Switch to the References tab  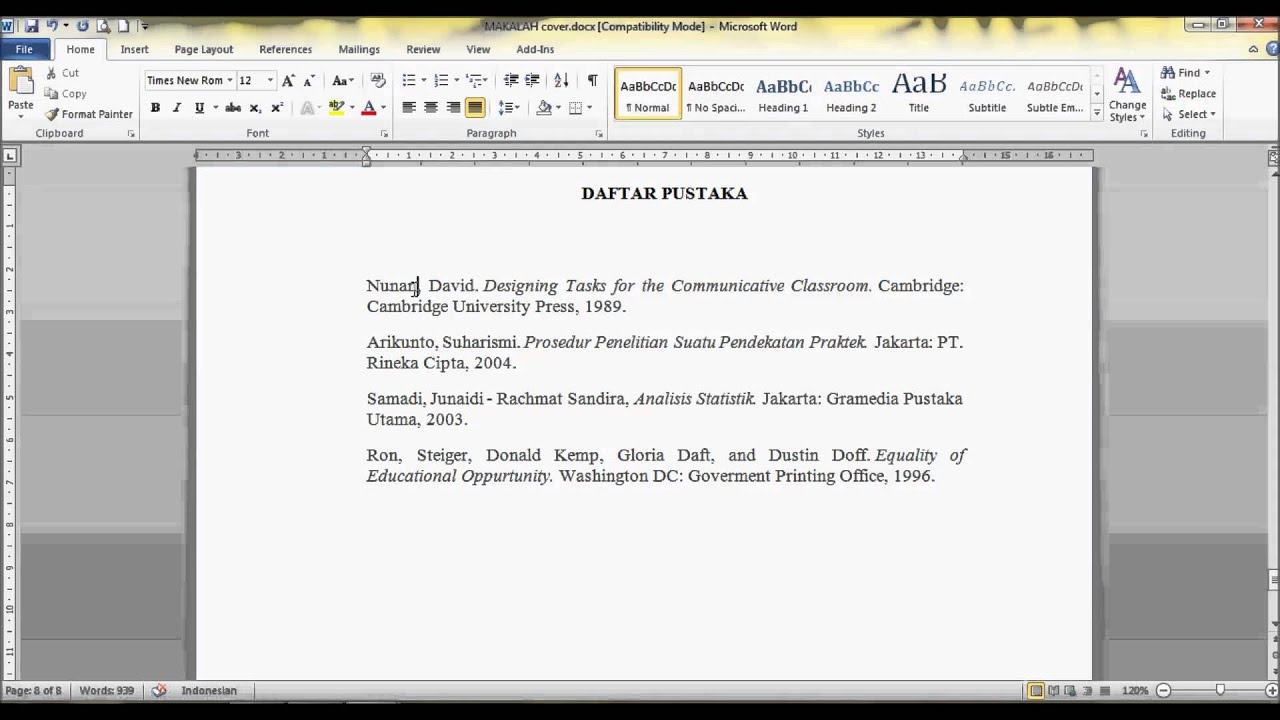pyautogui.click(x=285, y=49)
